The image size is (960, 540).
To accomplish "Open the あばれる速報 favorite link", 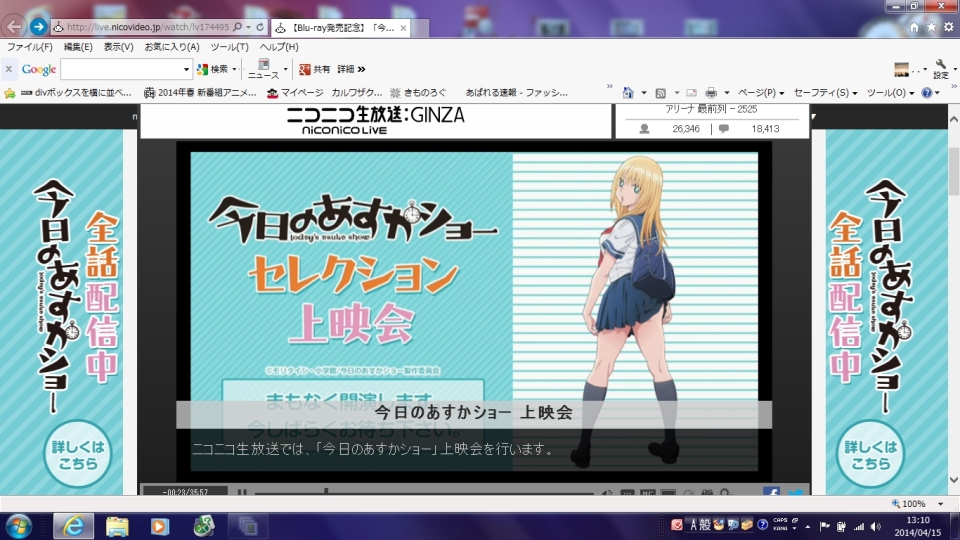I will pyautogui.click(x=516, y=92).
